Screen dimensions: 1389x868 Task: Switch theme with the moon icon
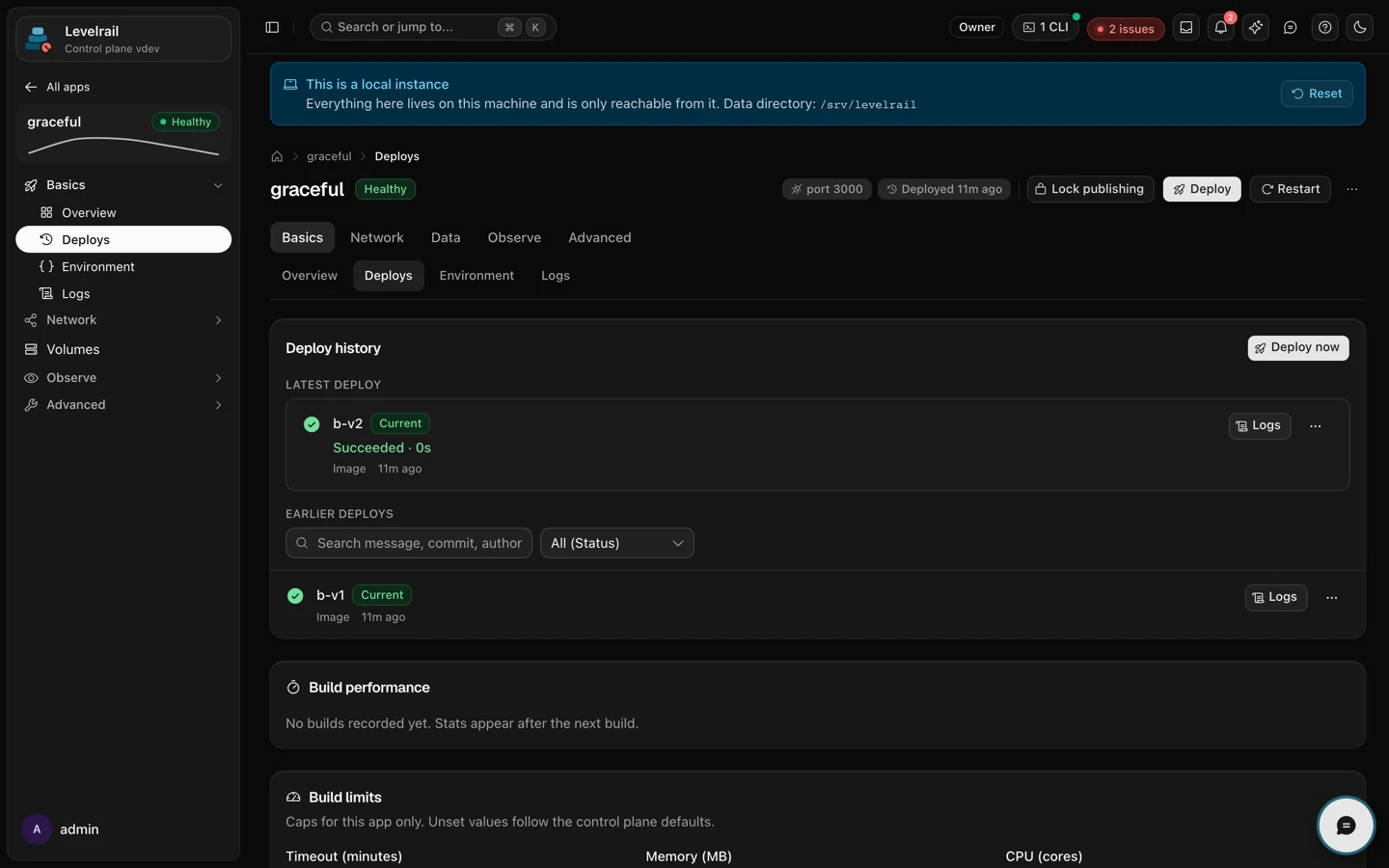(1360, 28)
